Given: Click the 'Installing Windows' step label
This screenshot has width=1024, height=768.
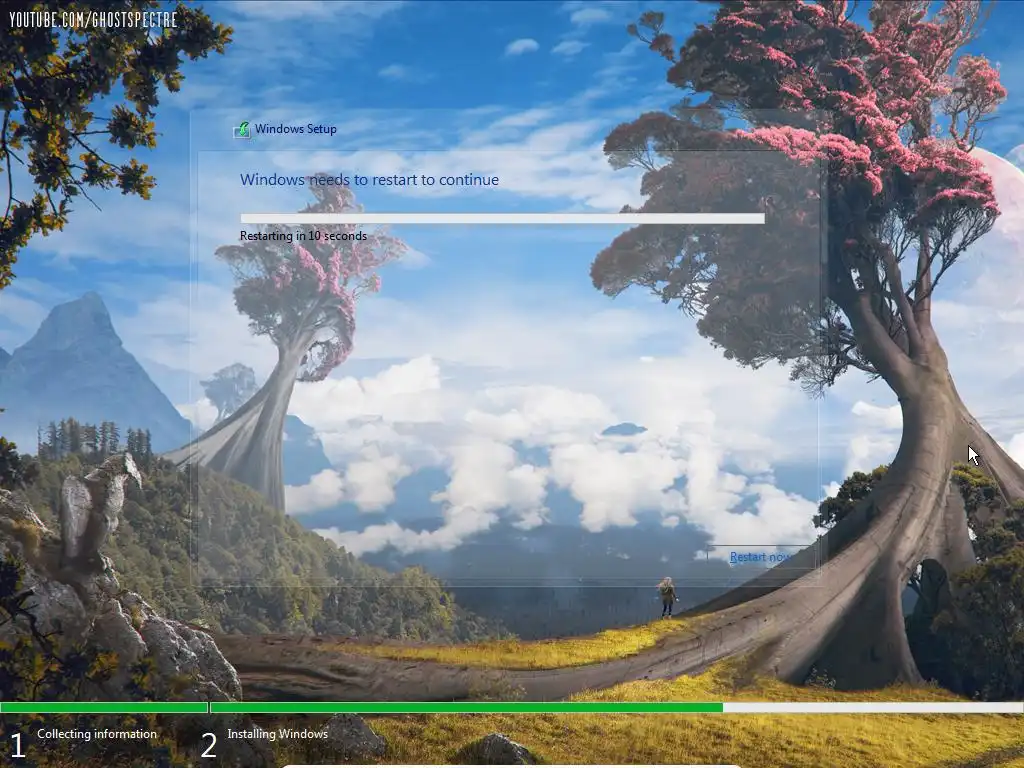Looking at the screenshot, I should coord(278,734).
